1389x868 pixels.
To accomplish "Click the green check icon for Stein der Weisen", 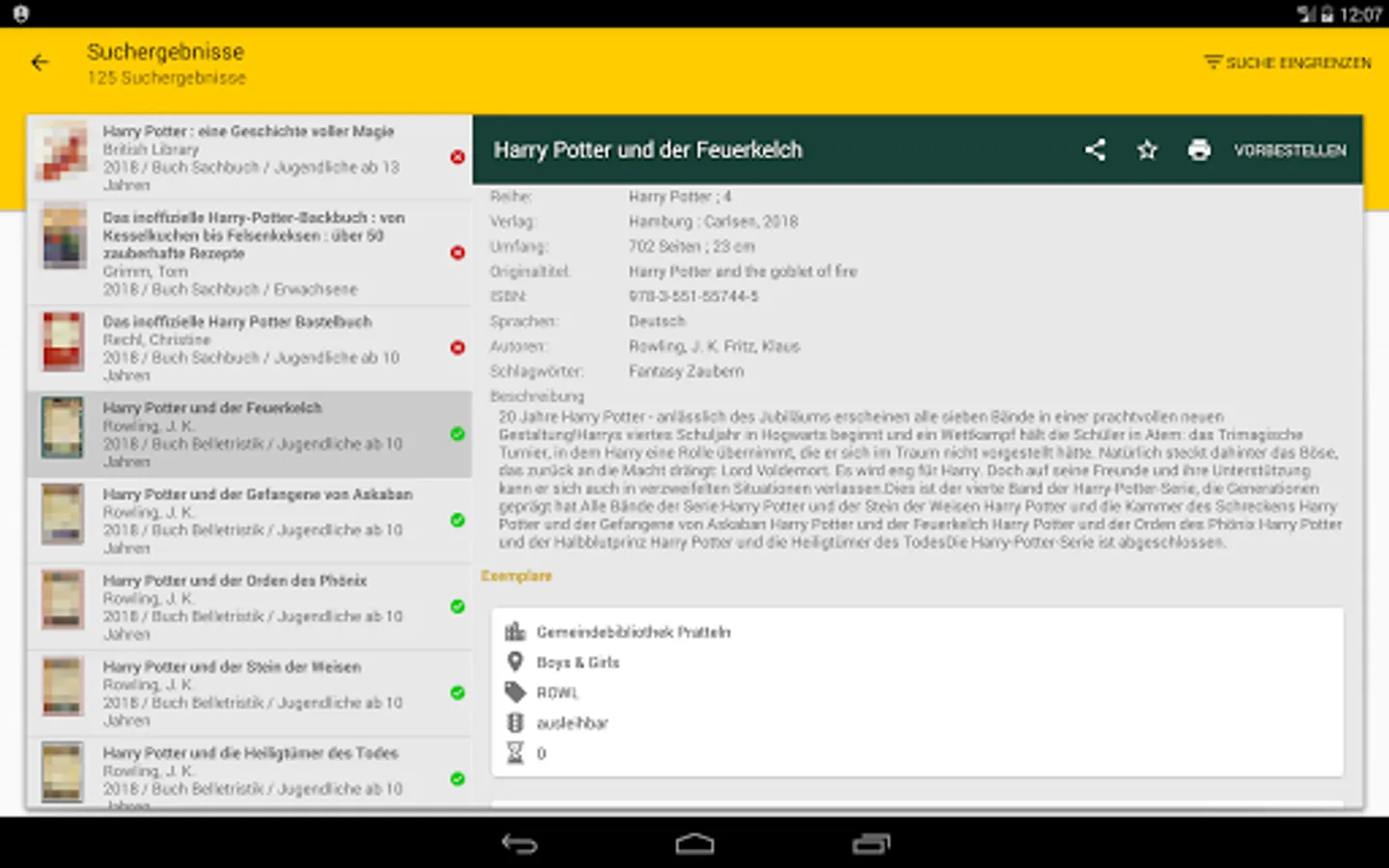I will pyautogui.click(x=457, y=692).
